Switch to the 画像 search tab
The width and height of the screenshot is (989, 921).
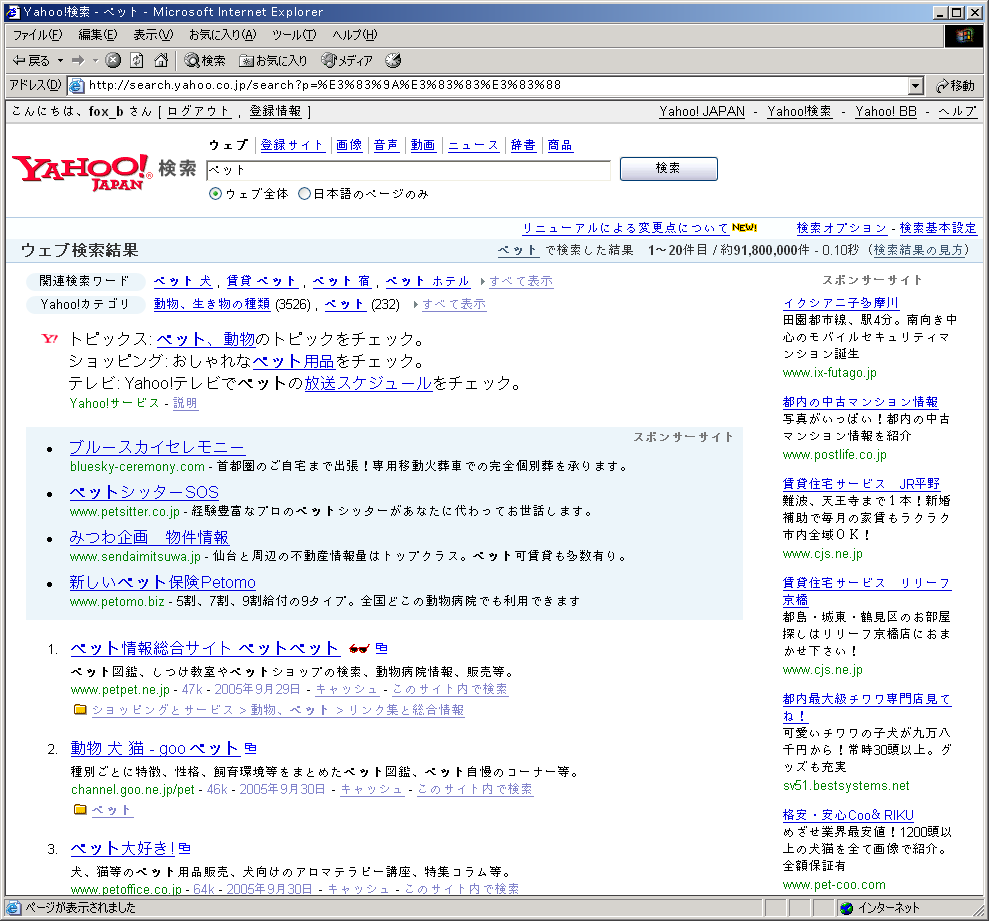(349, 145)
